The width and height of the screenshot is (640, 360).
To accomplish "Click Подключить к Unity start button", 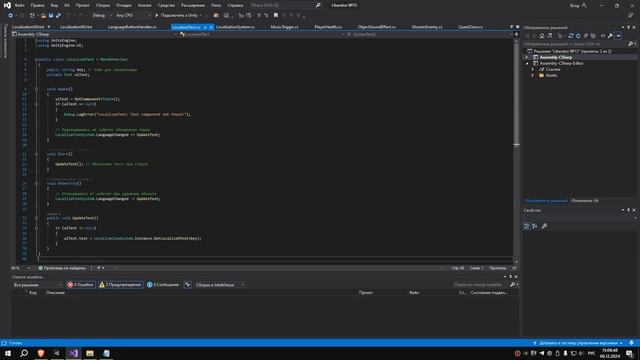I will [x=178, y=15].
